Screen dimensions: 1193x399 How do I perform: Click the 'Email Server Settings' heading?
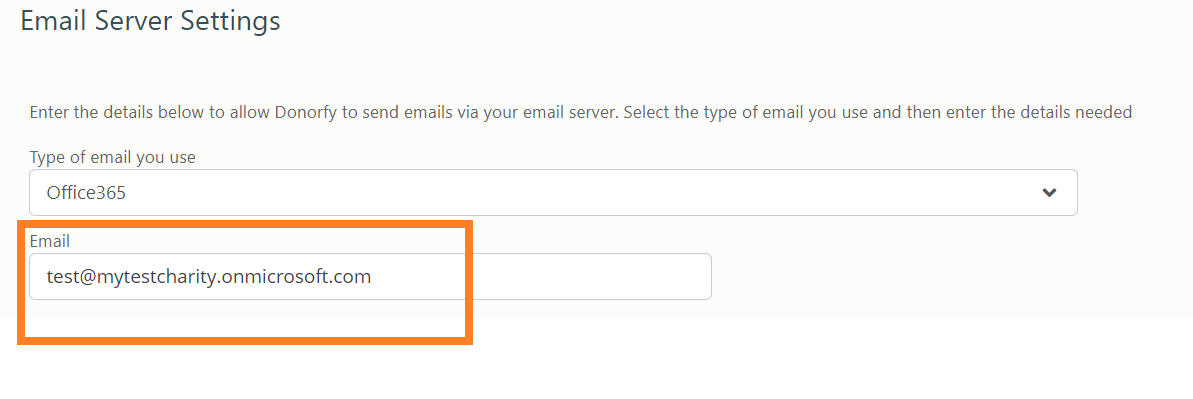click(151, 21)
